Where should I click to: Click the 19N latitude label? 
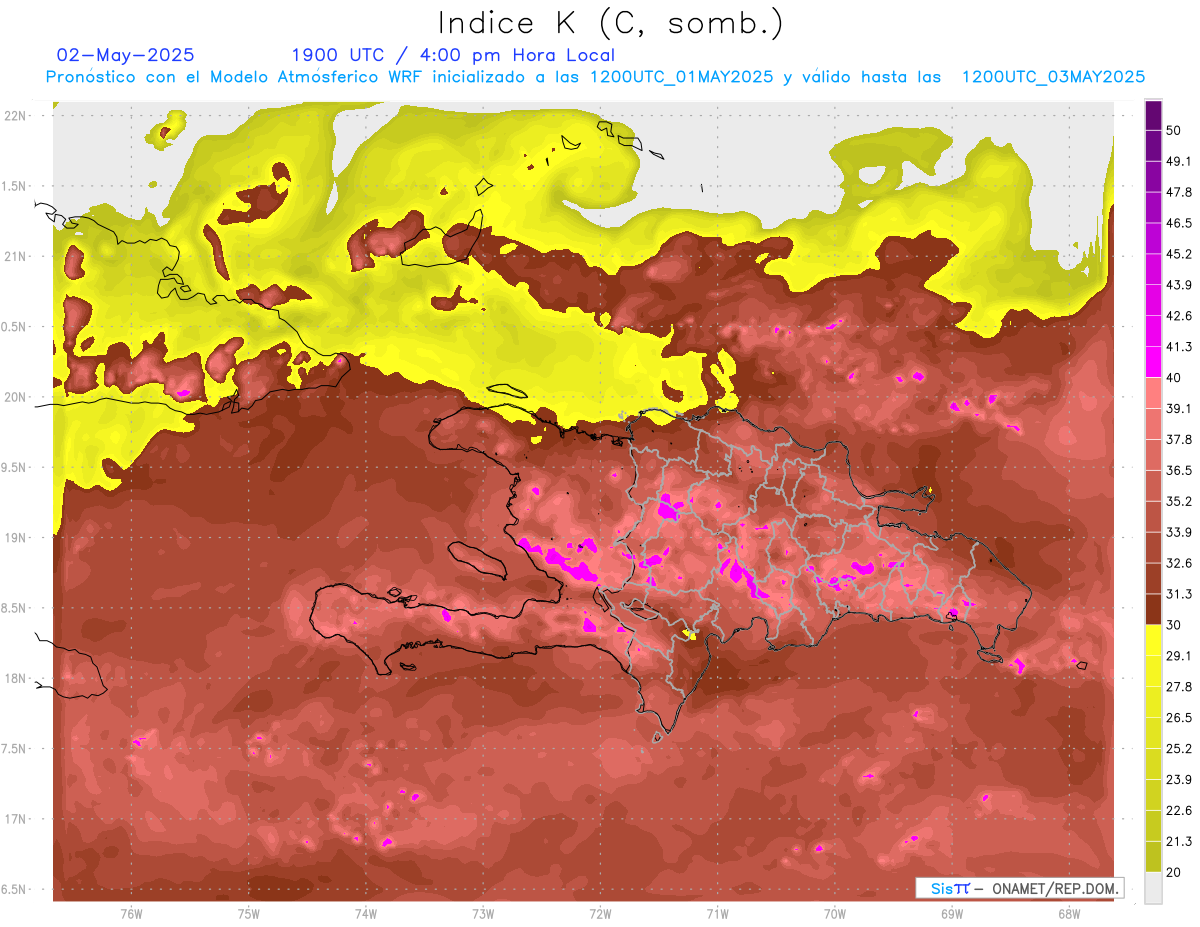(16, 538)
